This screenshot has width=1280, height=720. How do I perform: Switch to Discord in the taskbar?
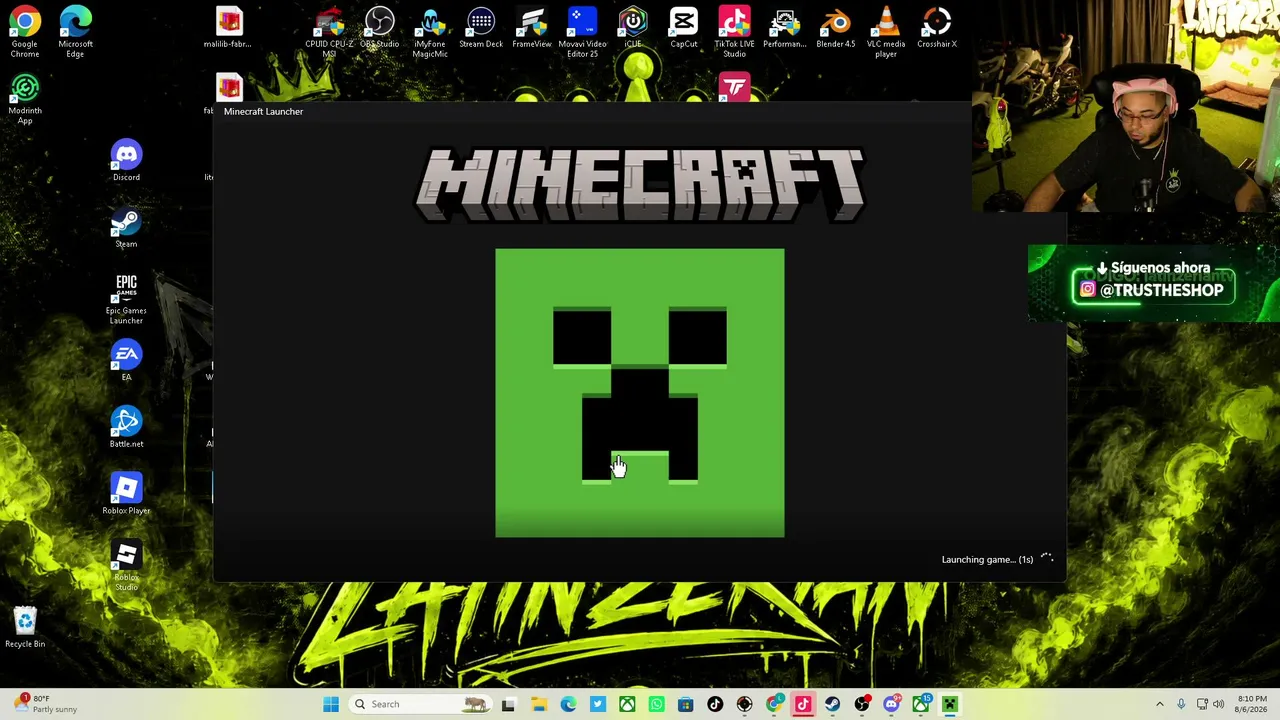pos(892,704)
